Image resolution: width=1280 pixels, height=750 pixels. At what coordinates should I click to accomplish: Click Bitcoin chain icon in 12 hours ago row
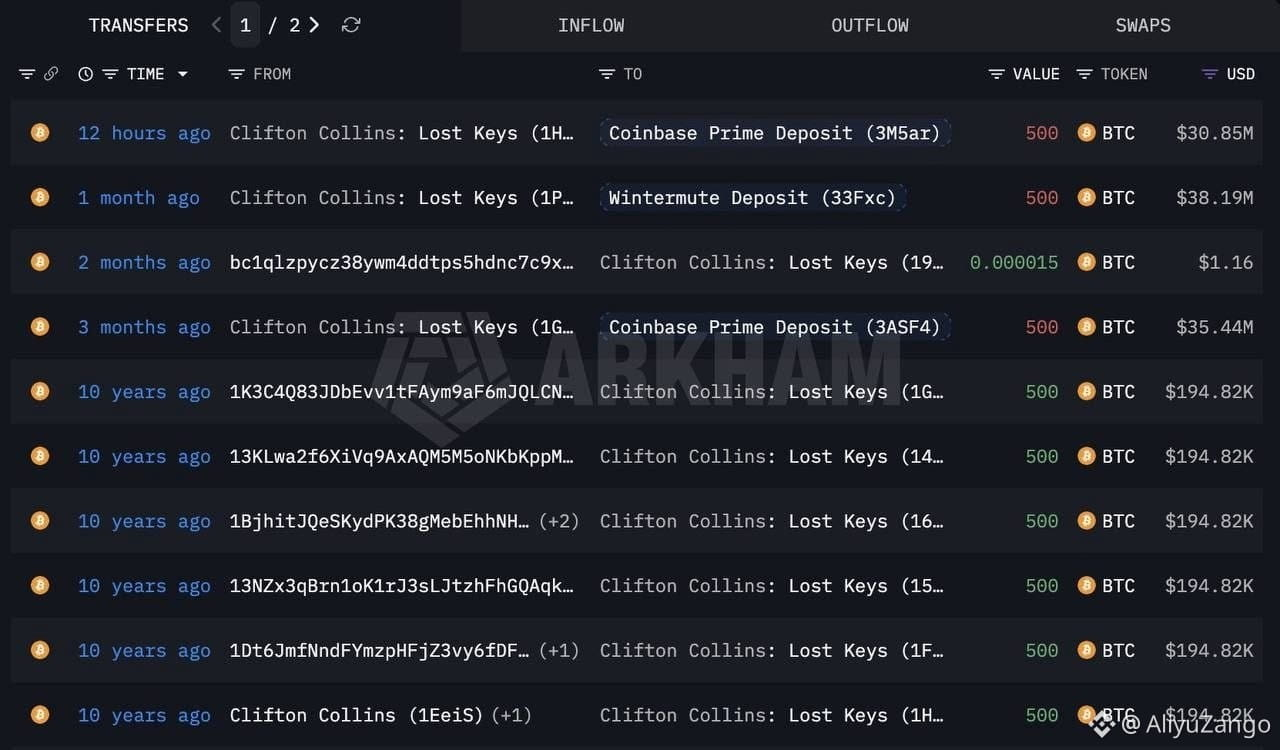click(40, 132)
